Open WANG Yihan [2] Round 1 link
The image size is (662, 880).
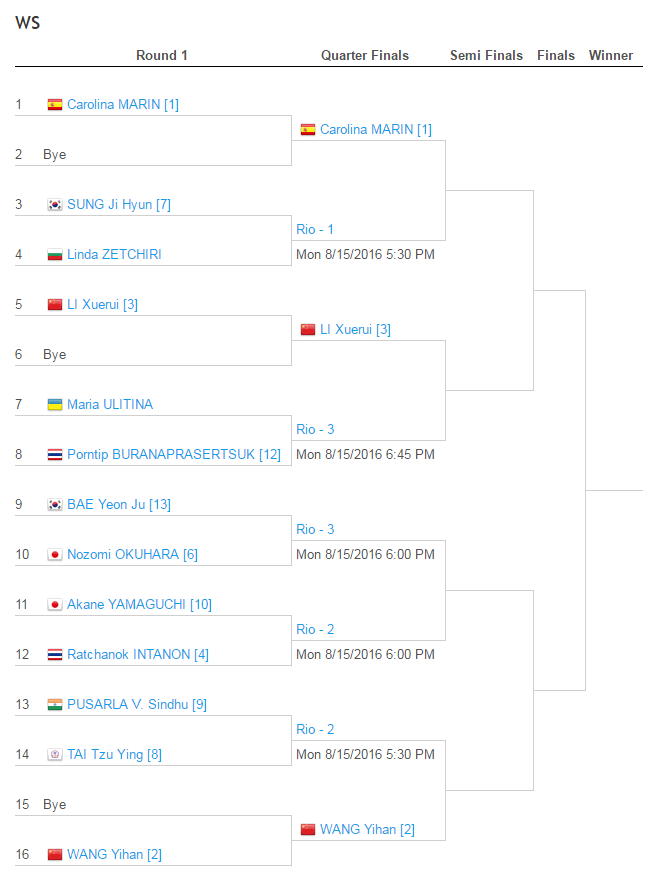click(114, 855)
